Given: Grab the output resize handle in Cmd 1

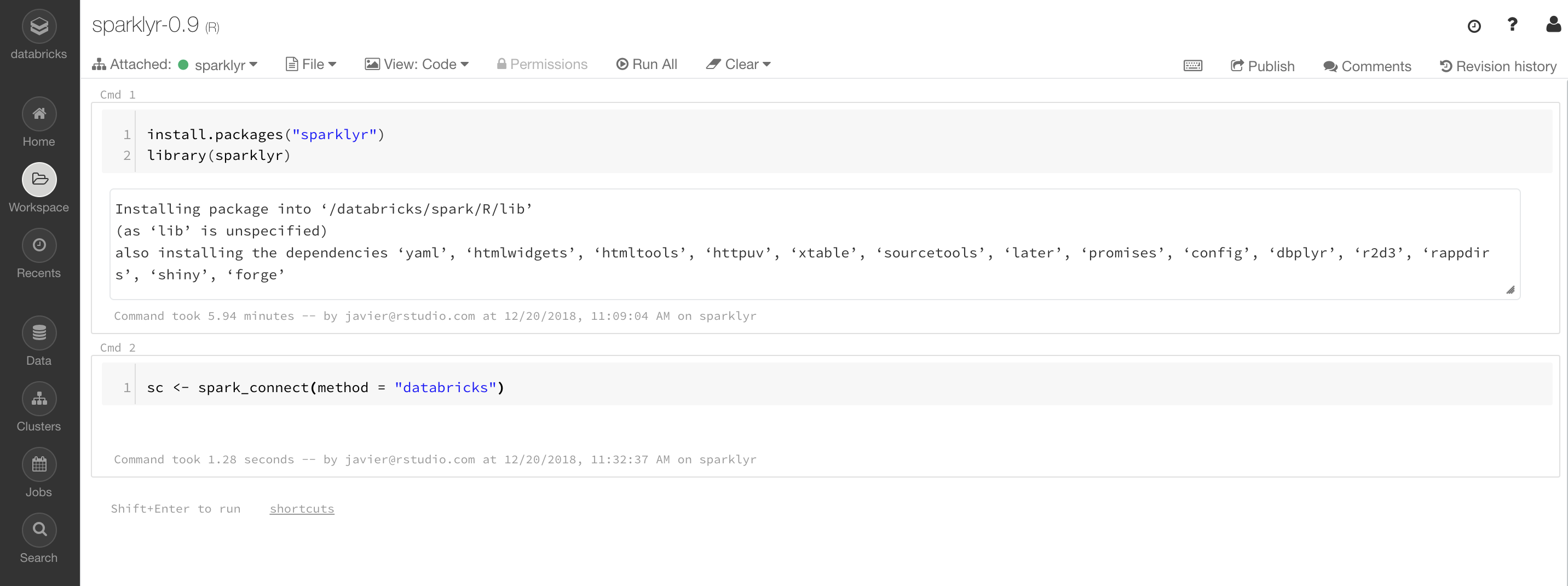Looking at the screenshot, I should pyautogui.click(x=1510, y=290).
